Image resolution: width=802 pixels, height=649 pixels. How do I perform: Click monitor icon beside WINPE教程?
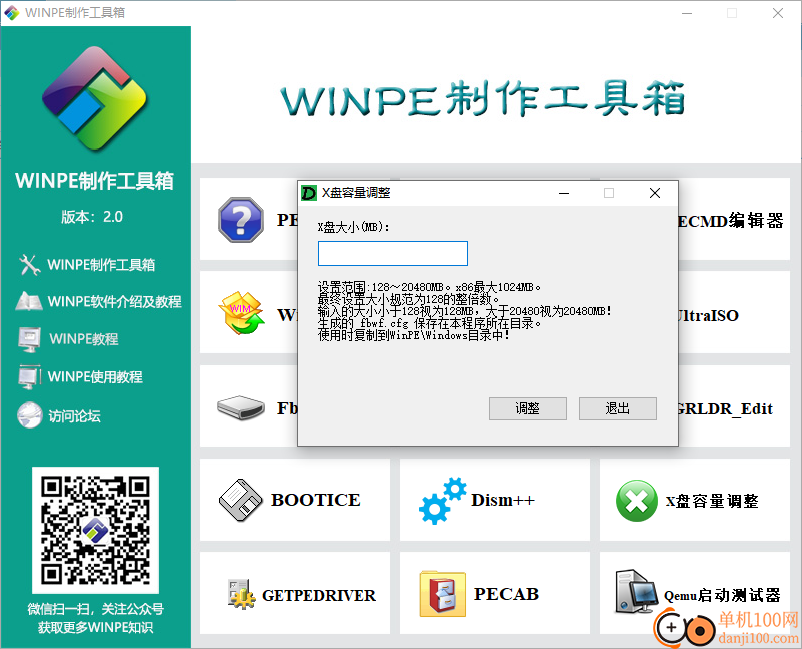pyautogui.click(x=29, y=339)
